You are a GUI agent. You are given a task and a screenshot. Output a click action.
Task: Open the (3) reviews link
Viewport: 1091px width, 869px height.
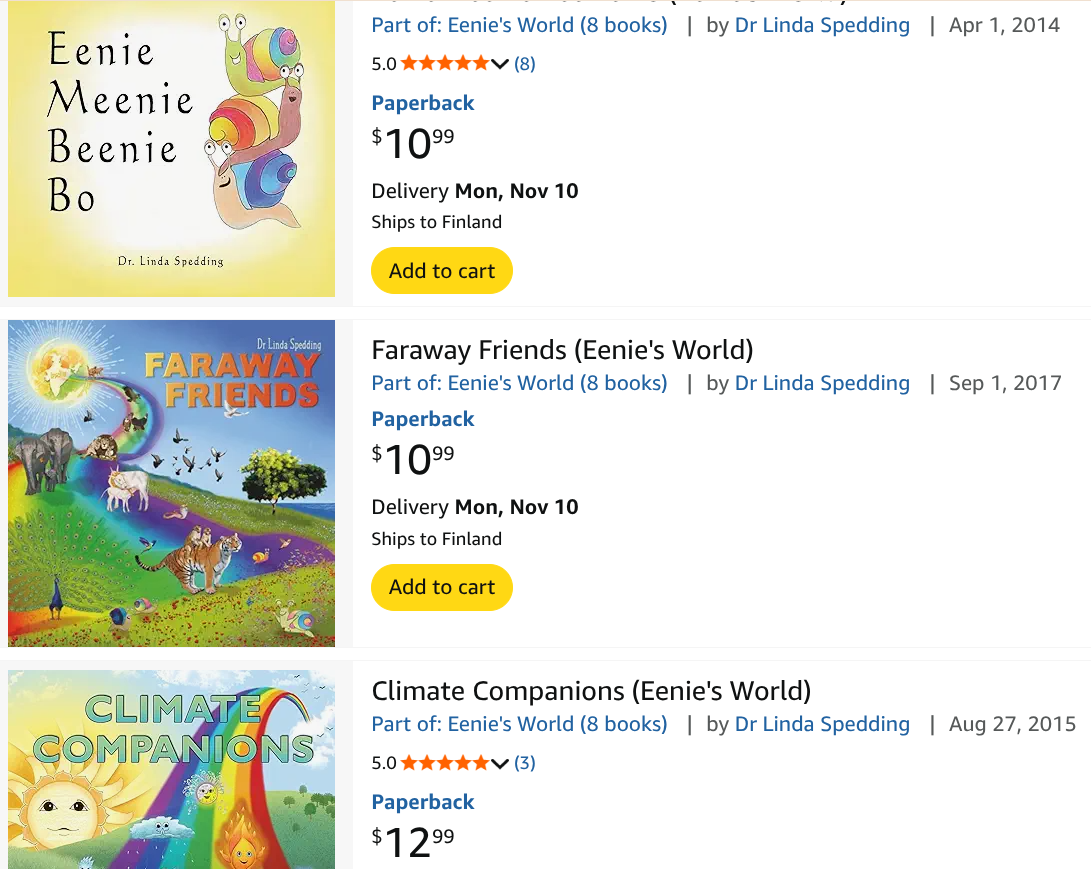[525, 763]
